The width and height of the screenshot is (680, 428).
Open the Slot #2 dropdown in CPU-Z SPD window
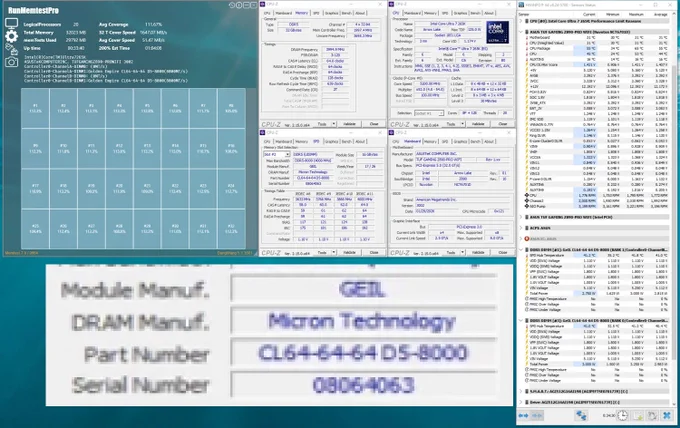287,155
